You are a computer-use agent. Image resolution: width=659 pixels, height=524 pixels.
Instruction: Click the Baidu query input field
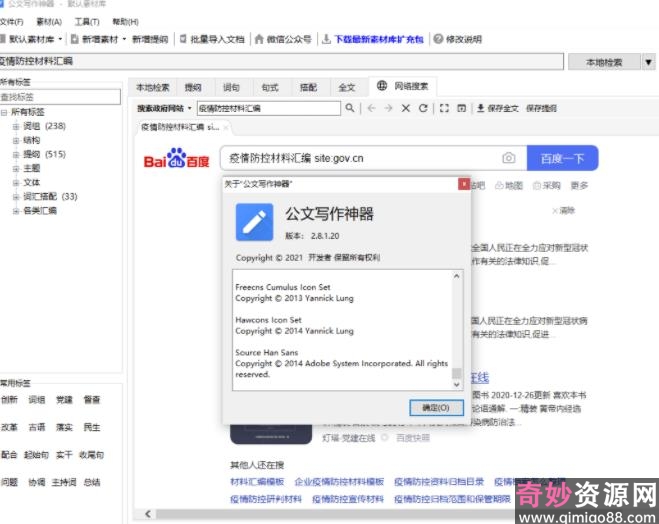click(359, 158)
